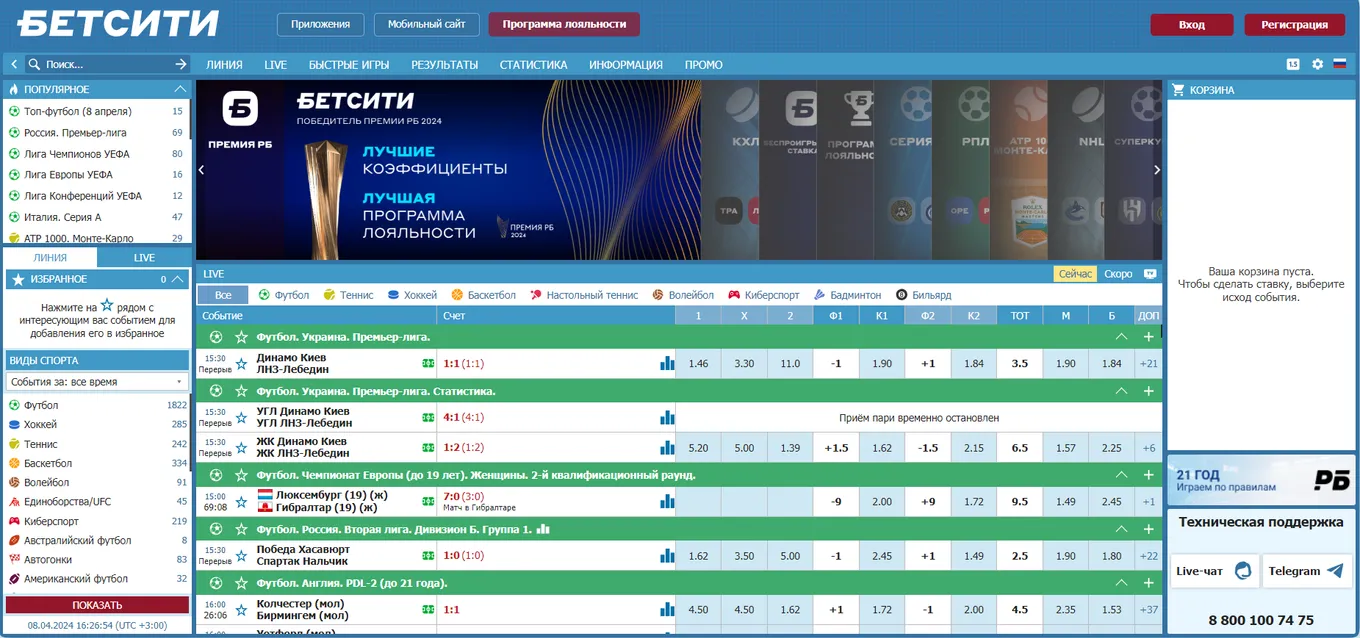Screen dimensions: 1360x638
Task: Open Telegram support channel
Action: 1307,571
